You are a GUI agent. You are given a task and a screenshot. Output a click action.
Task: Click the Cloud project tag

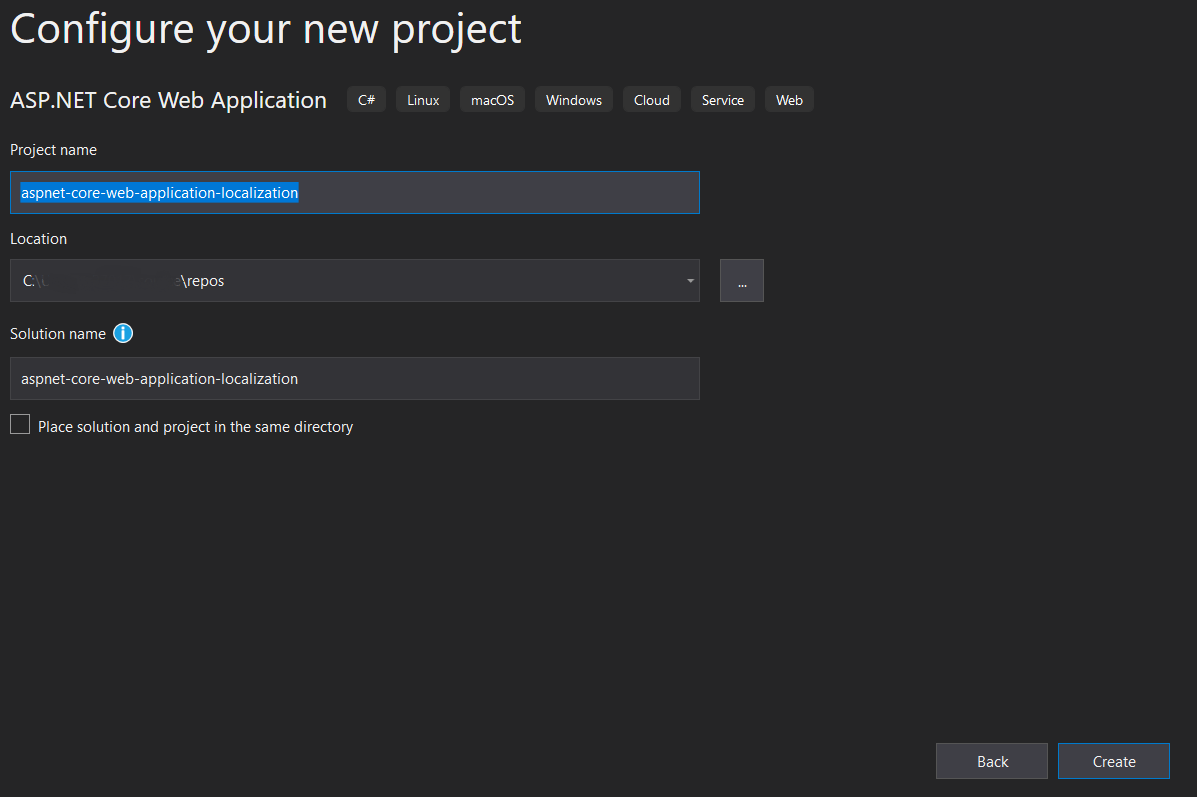(651, 99)
